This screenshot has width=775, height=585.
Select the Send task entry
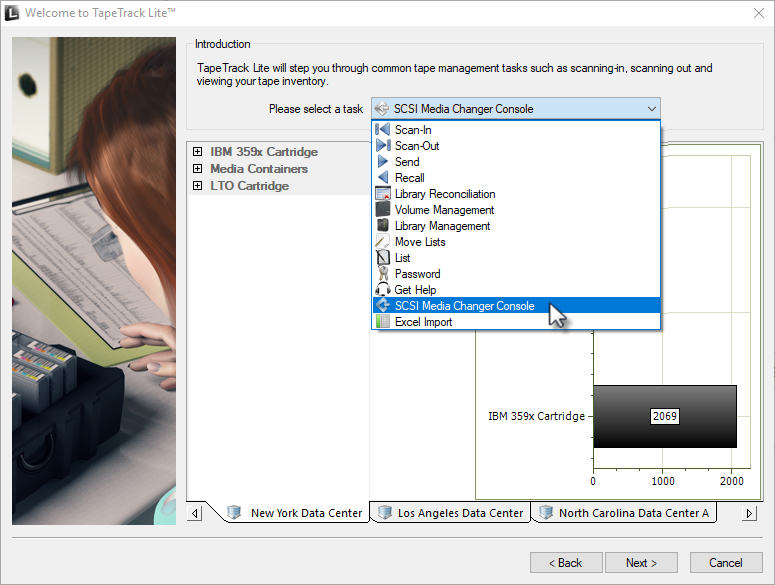[x=516, y=162]
